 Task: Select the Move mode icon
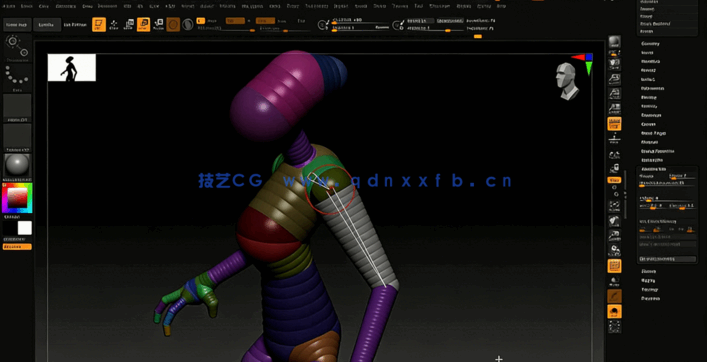coord(129,24)
